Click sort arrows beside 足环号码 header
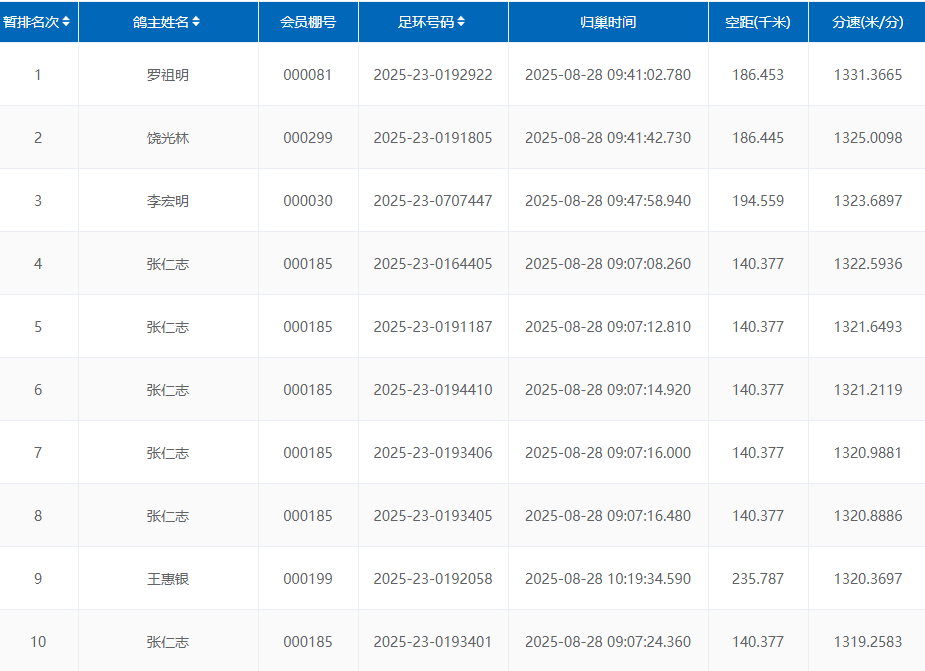Image resolution: width=925 pixels, height=671 pixels. [x=460, y=22]
